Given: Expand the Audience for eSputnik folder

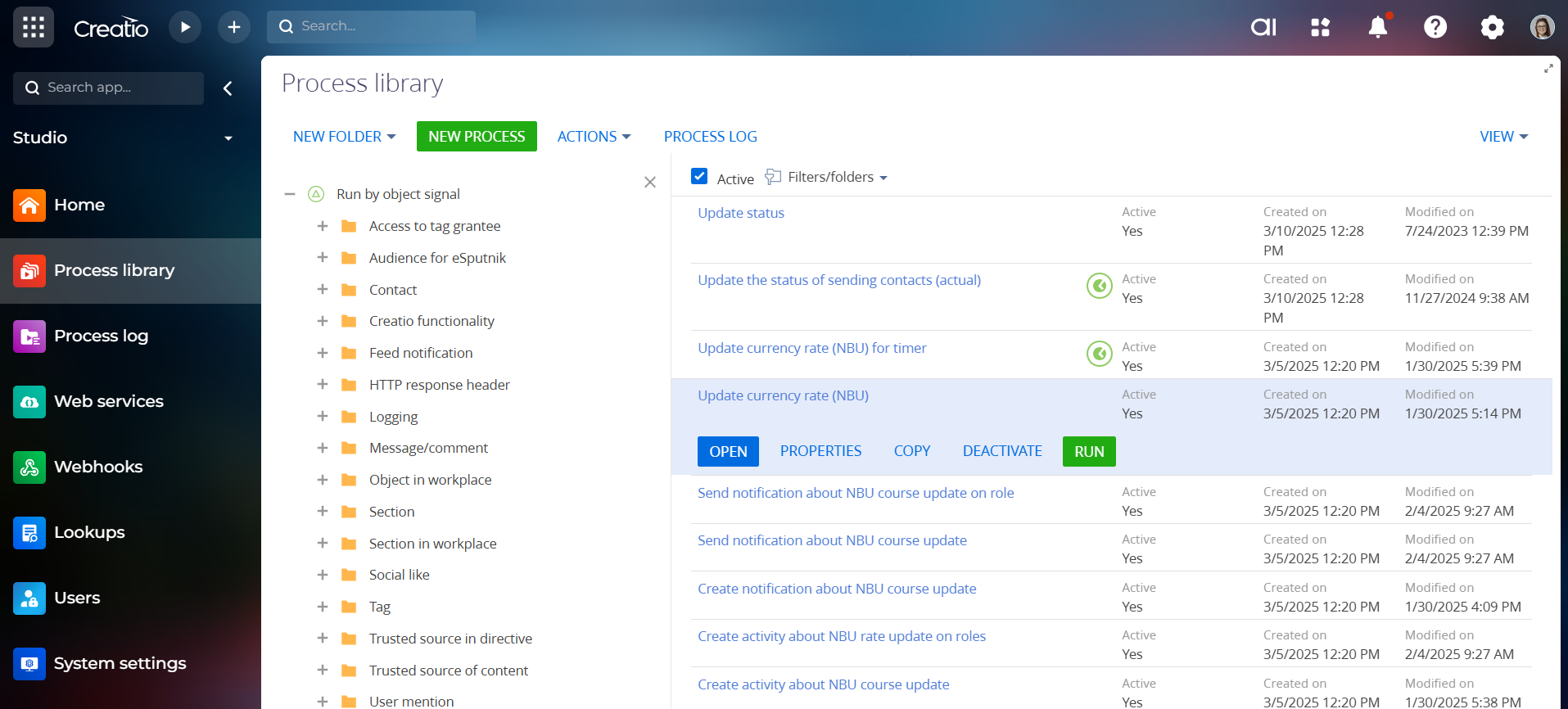Looking at the screenshot, I should pyautogui.click(x=323, y=258).
